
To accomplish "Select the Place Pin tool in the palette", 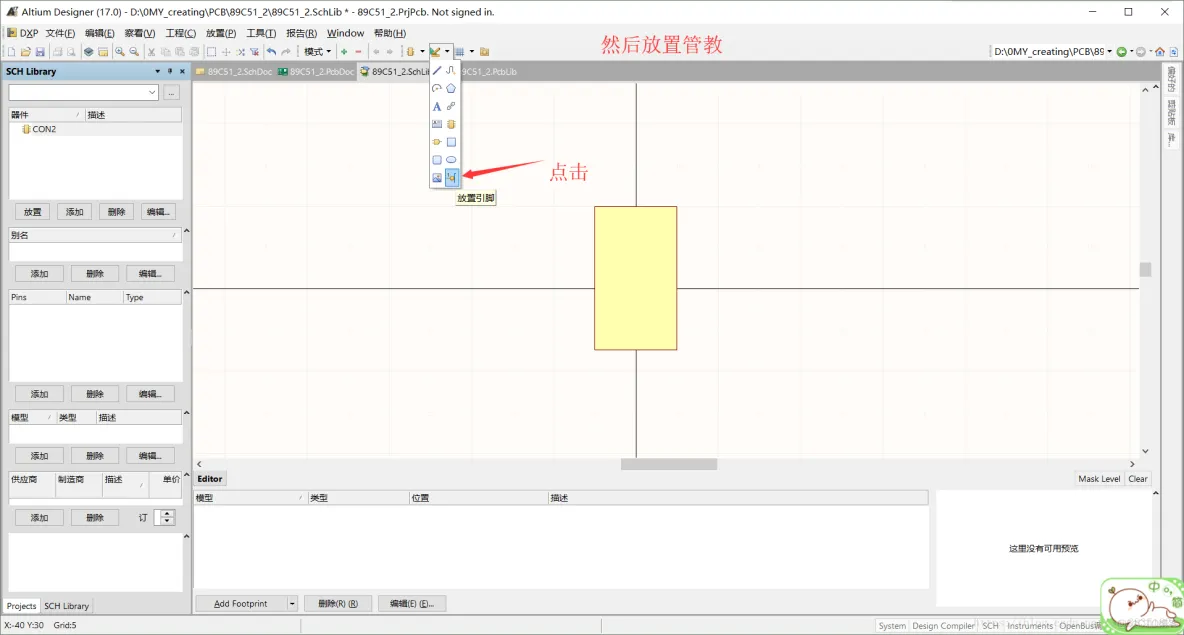I will click(x=452, y=178).
